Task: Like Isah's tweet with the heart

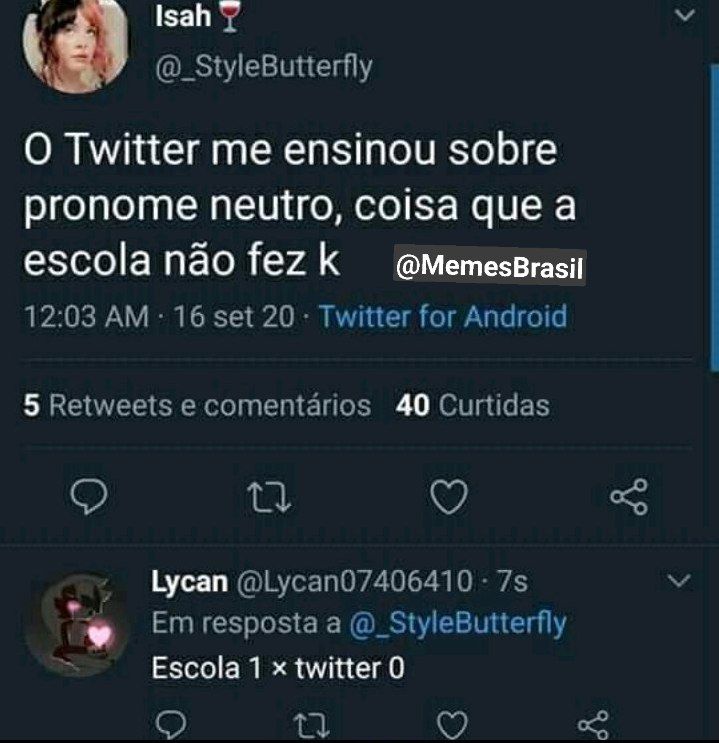Action: tap(449, 497)
